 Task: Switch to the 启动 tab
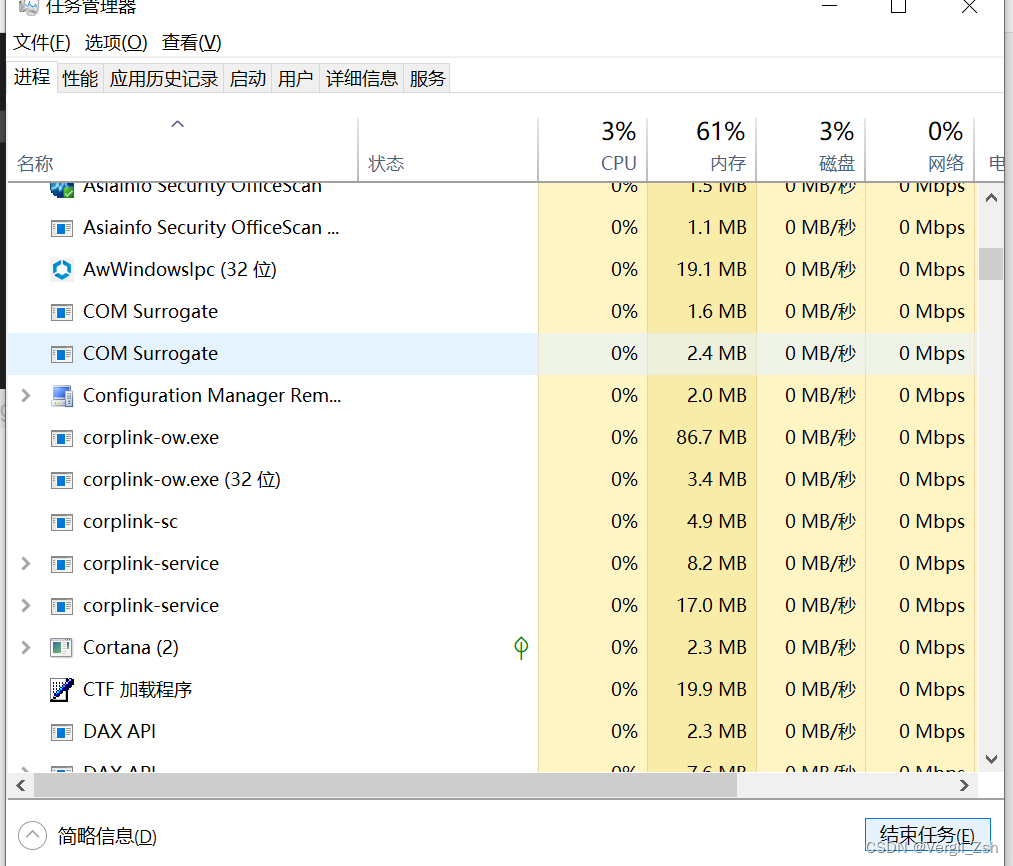(x=247, y=78)
